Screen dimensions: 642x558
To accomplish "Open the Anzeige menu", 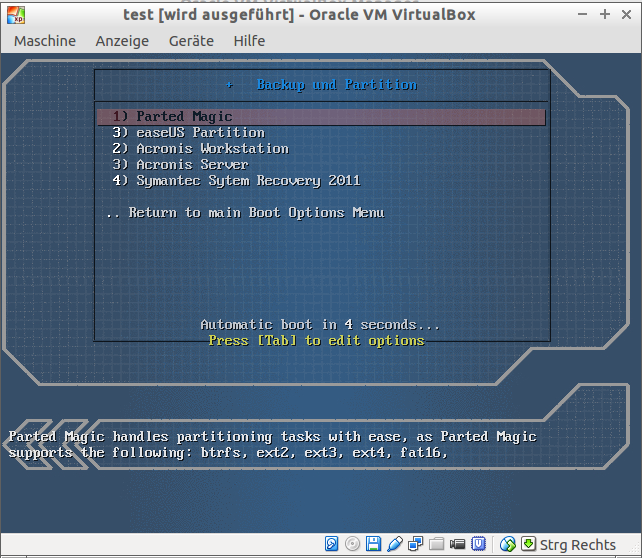I will [122, 41].
